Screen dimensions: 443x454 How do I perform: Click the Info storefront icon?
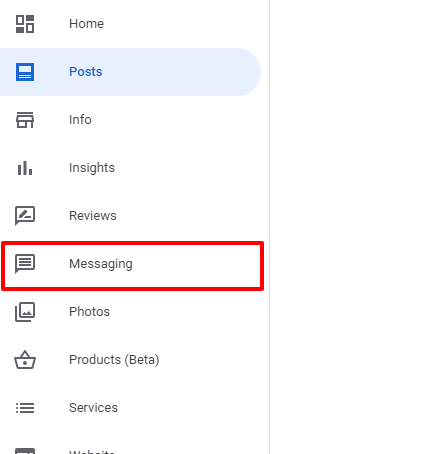click(25, 120)
